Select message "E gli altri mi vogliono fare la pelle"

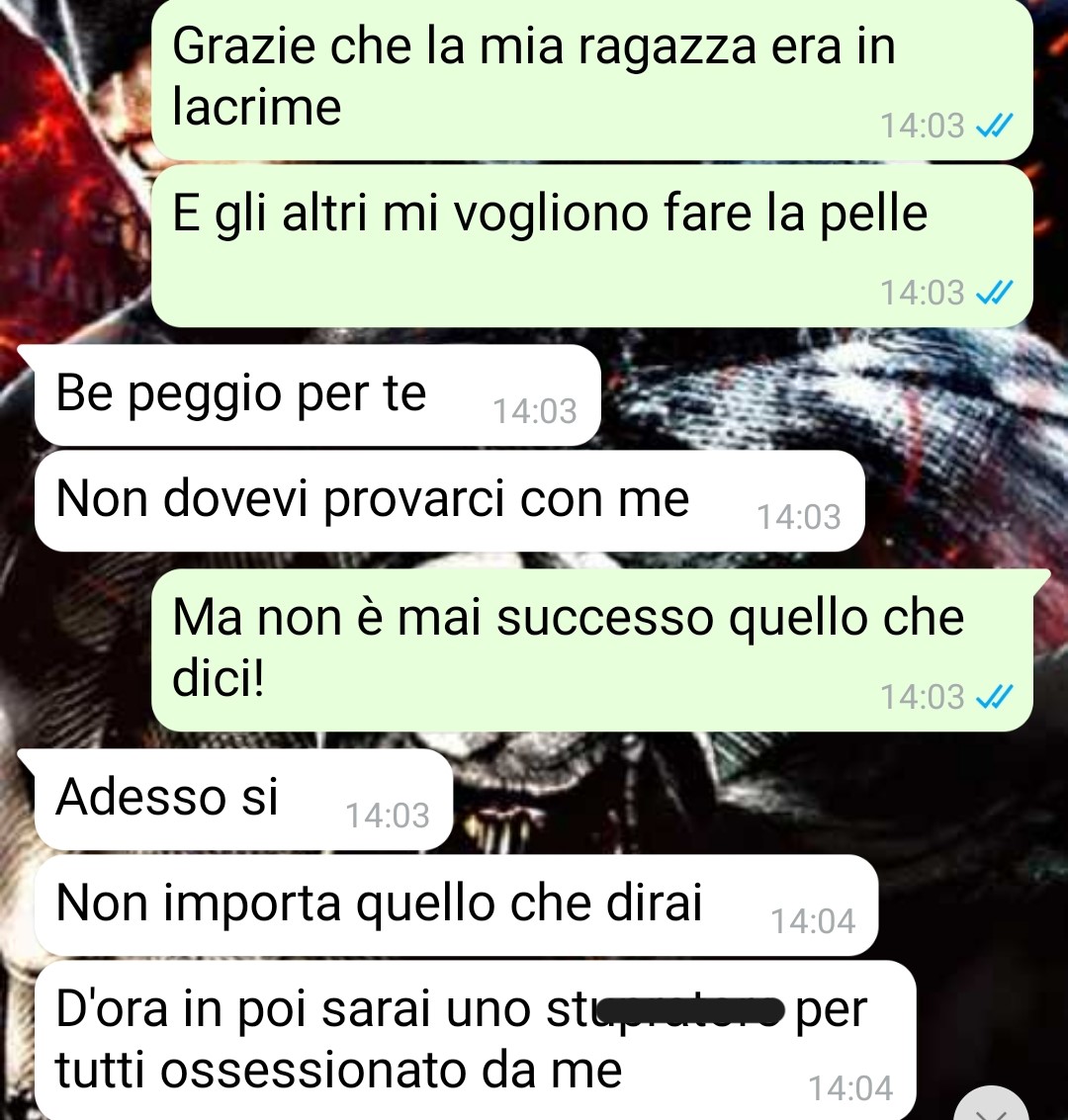592,246
